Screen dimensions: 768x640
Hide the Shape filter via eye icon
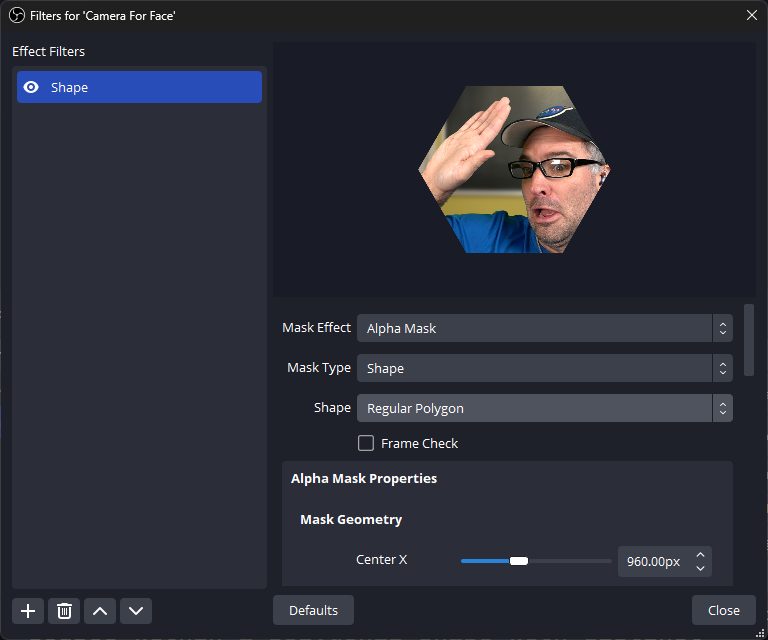point(31,87)
